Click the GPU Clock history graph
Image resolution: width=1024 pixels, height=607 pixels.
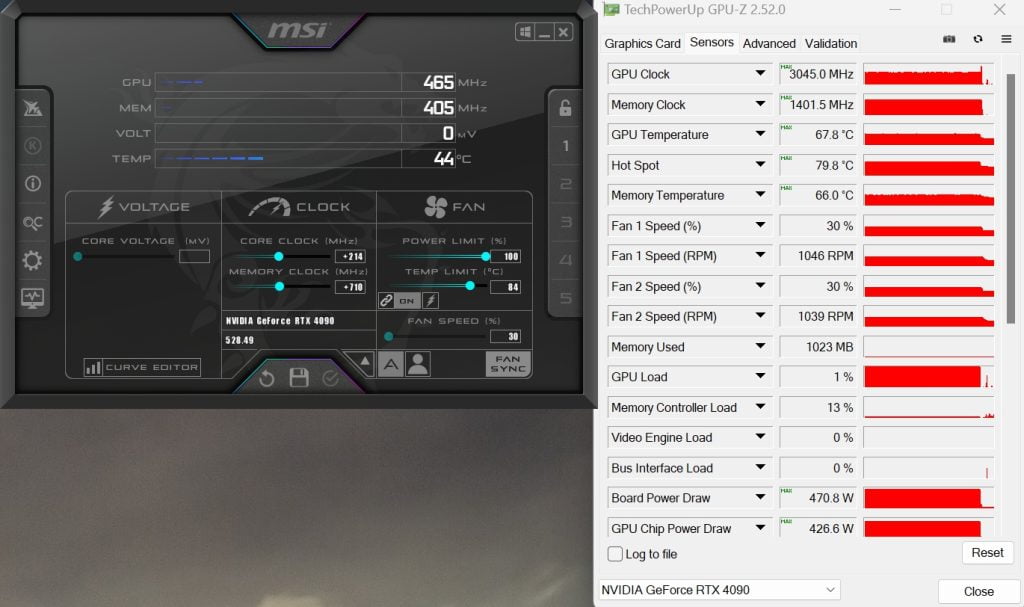928,74
